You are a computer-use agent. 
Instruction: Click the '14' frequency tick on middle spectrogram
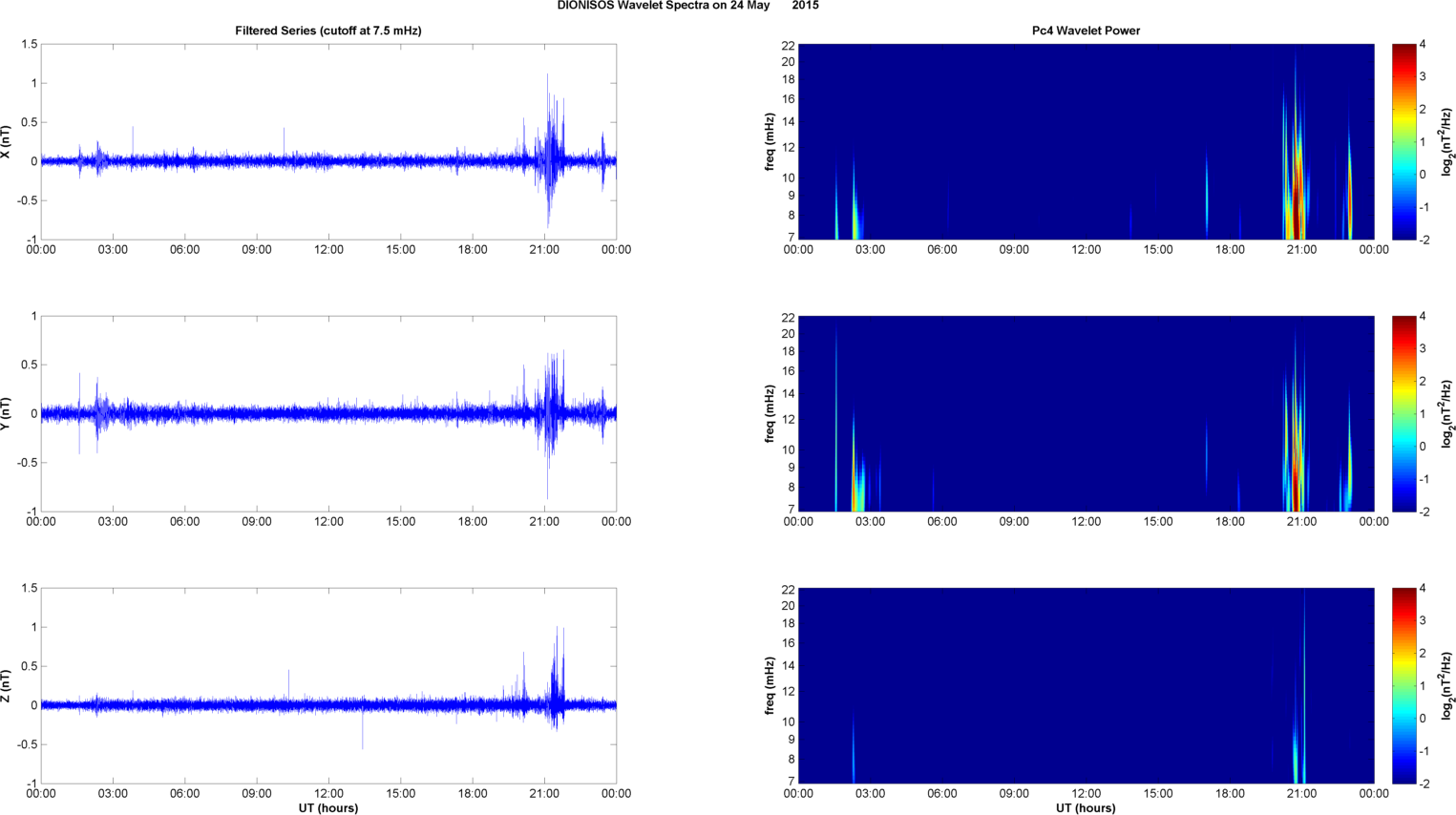pos(788,394)
